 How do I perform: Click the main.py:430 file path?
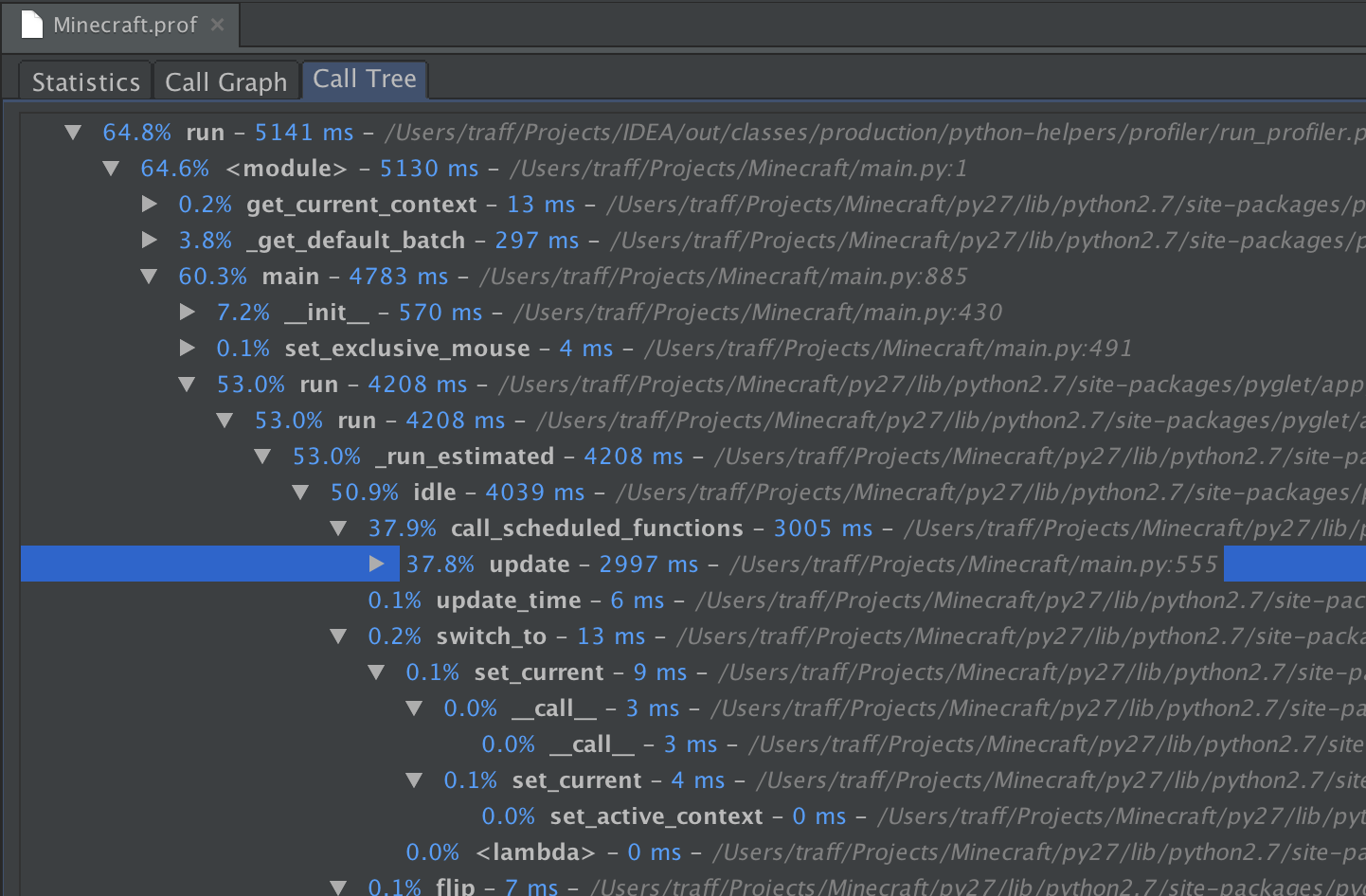click(758, 313)
